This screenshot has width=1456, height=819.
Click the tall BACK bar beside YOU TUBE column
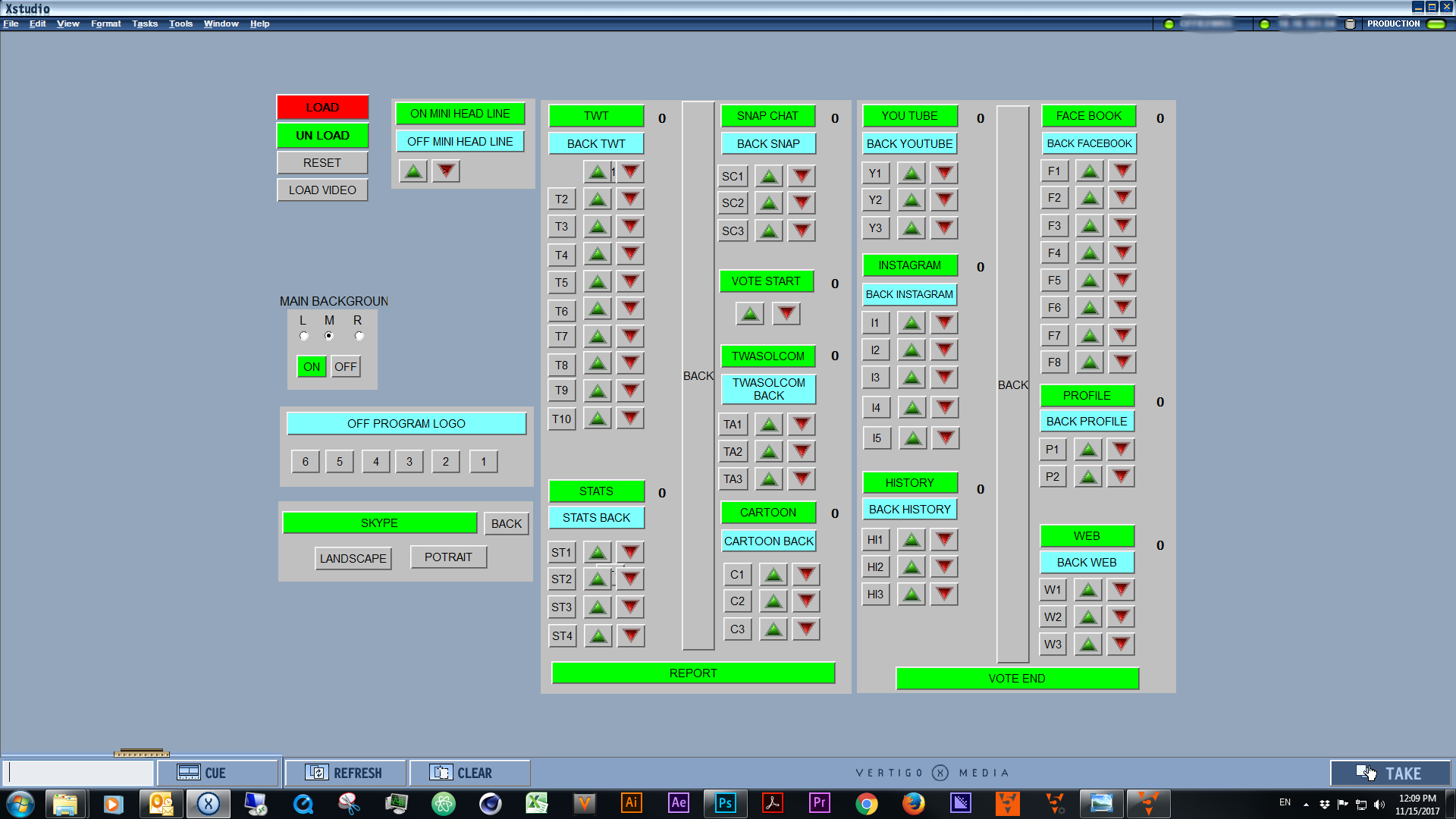coord(1012,384)
